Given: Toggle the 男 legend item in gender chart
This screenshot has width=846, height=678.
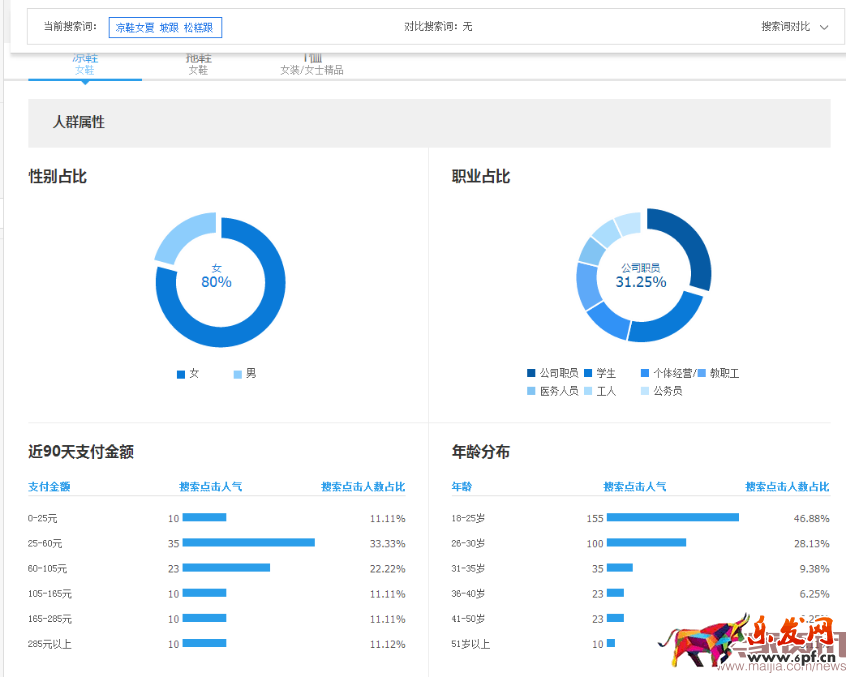Looking at the screenshot, I should [245, 373].
